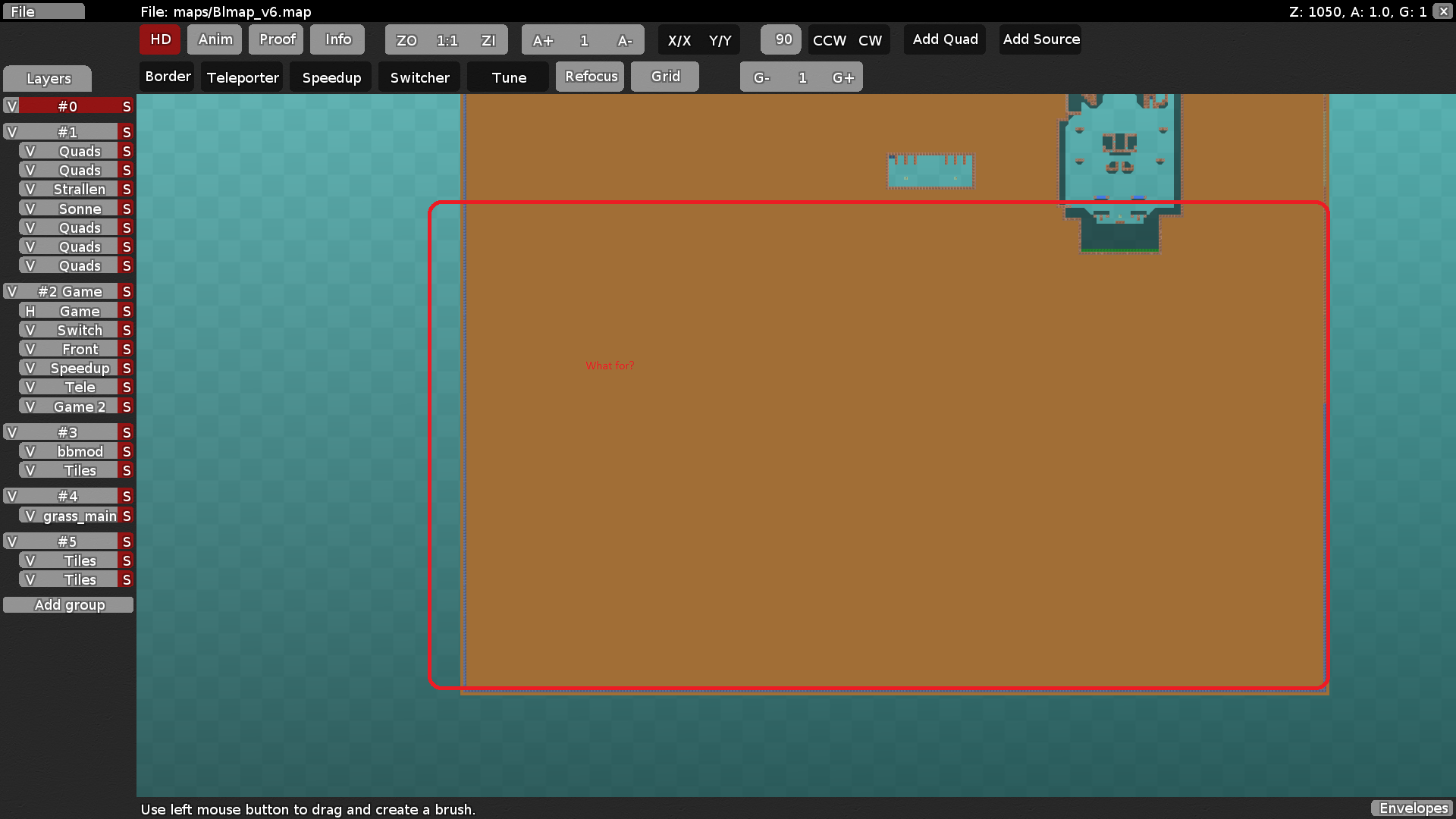Rotate the brush clockwise with CW
The height and width of the screenshot is (819, 1456).
871,40
